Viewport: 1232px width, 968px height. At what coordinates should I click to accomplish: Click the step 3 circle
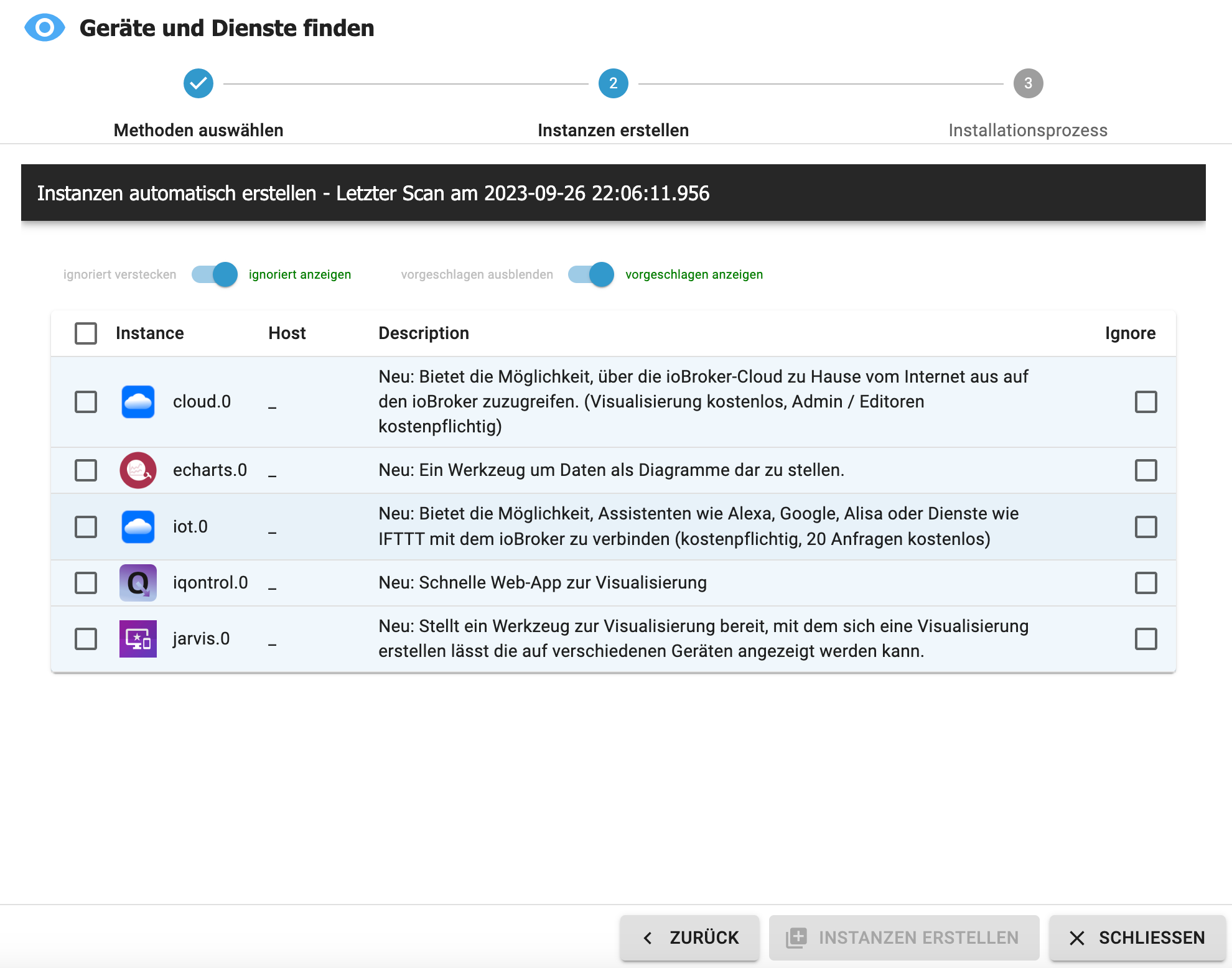click(x=1029, y=83)
